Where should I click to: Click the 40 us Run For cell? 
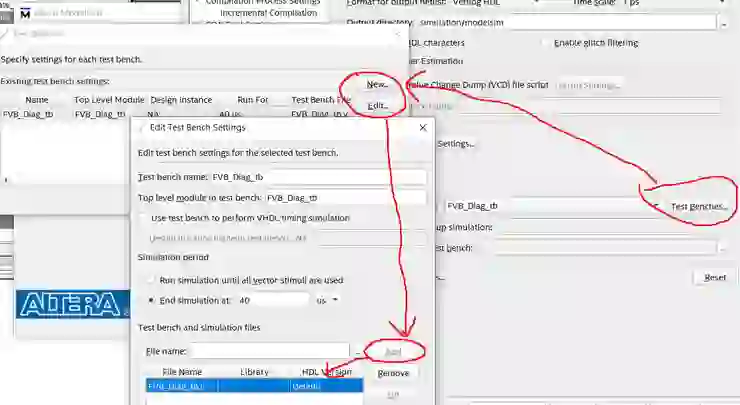tap(231, 114)
